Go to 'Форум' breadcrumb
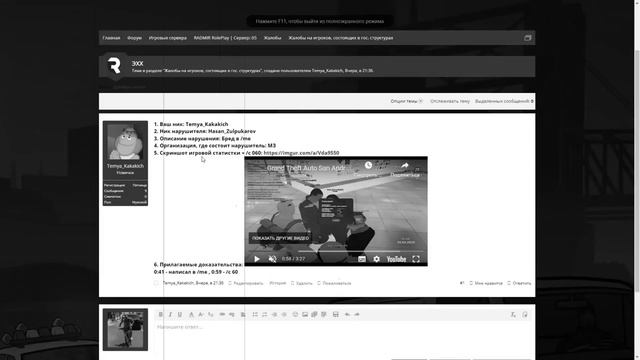Image resolution: width=640 pixels, height=360 pixels. [x=134, y=38]
